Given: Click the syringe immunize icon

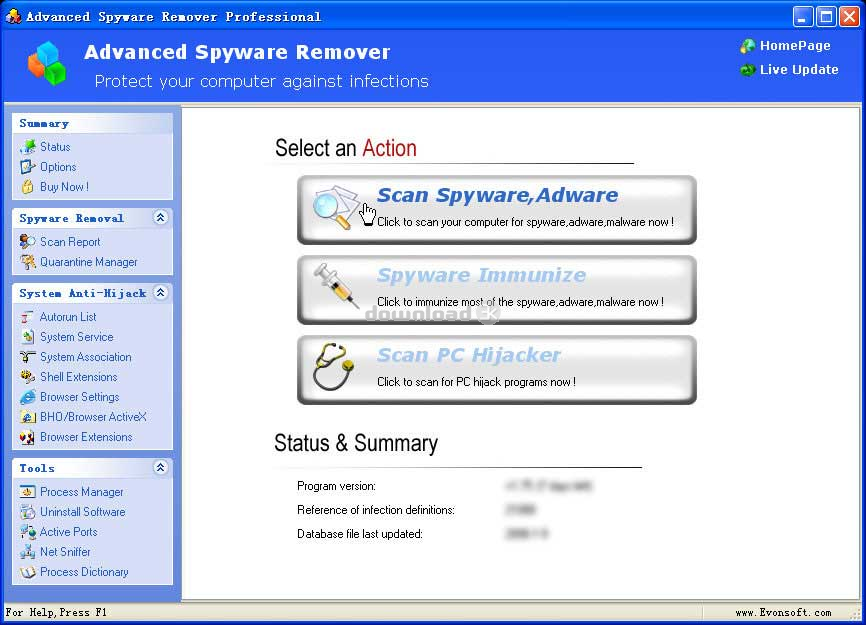Looking at the screenshot, I should (336, 285).
